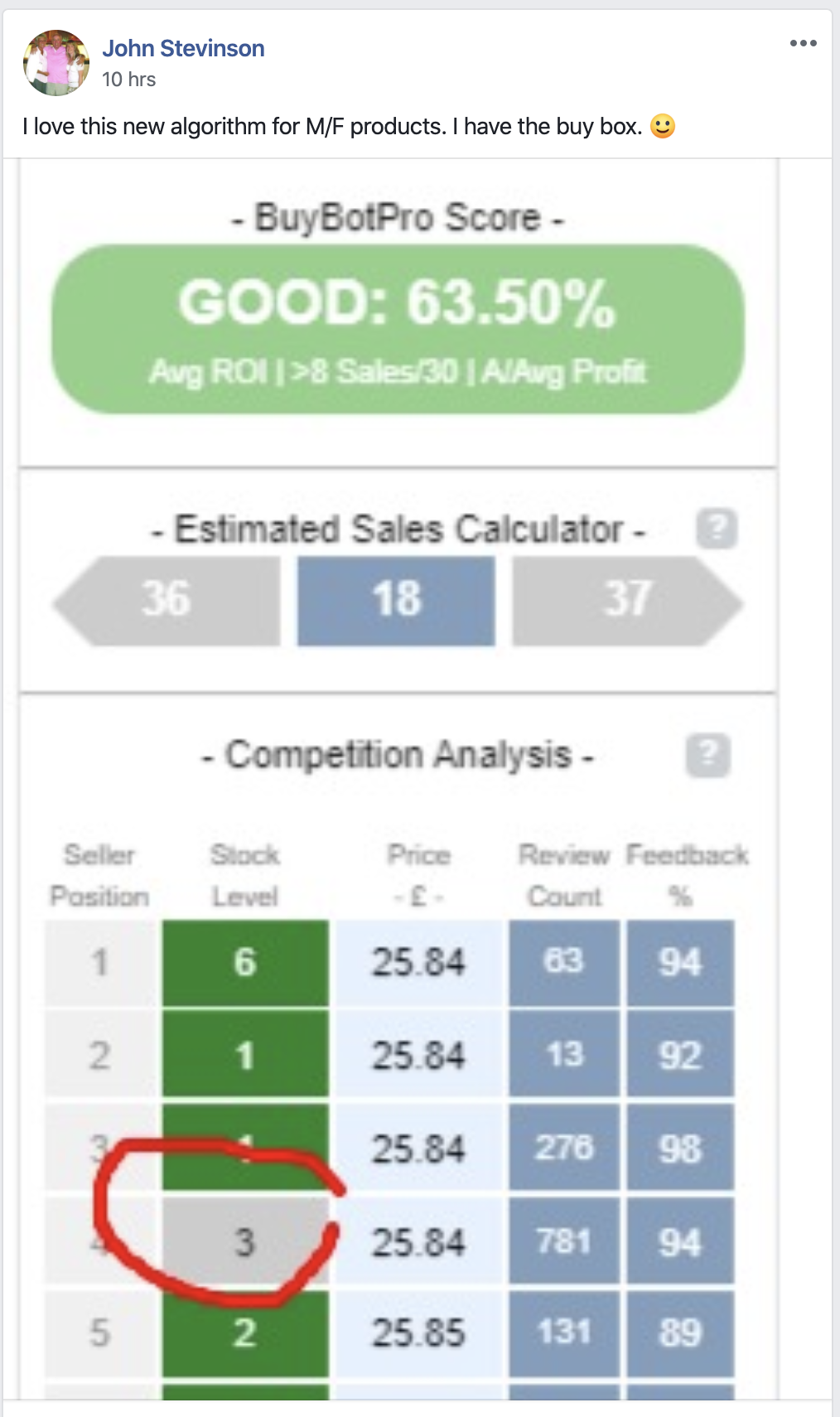840x1417 pixels.
Task: Click the left arrow showing 36
Action: pos(167,600)
